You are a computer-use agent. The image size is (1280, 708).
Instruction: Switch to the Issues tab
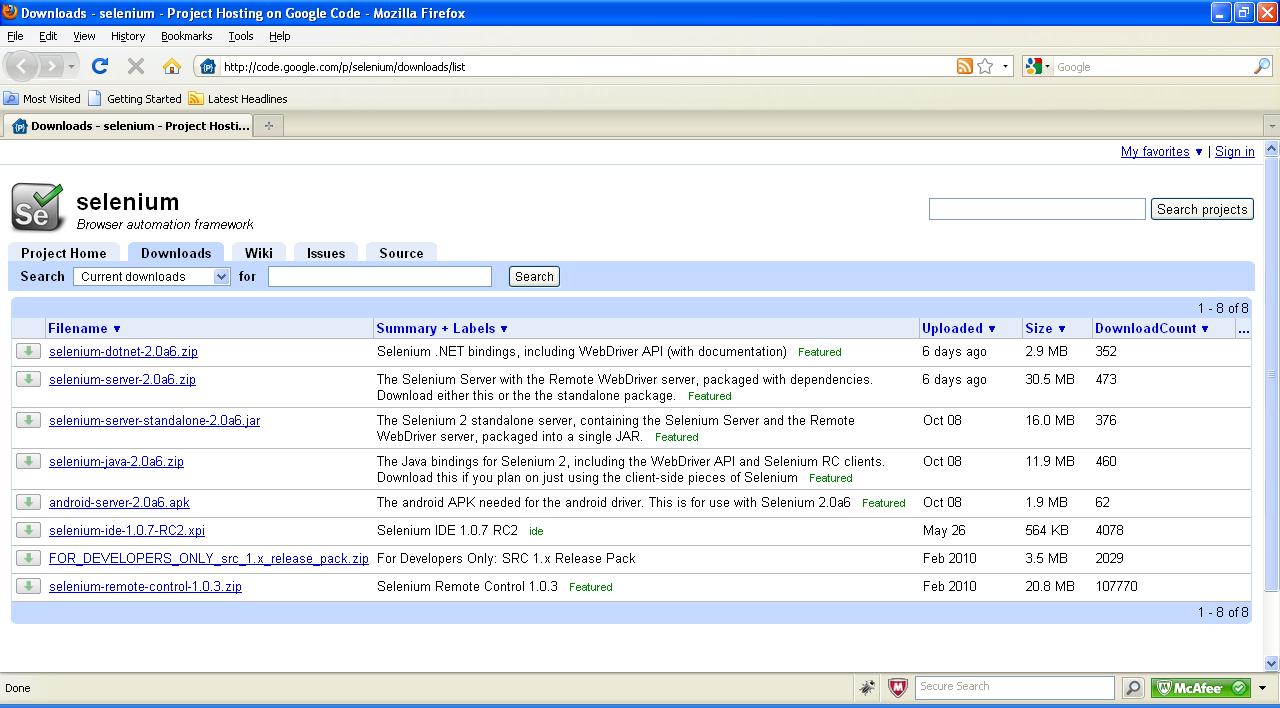click(x=326, y=253)
